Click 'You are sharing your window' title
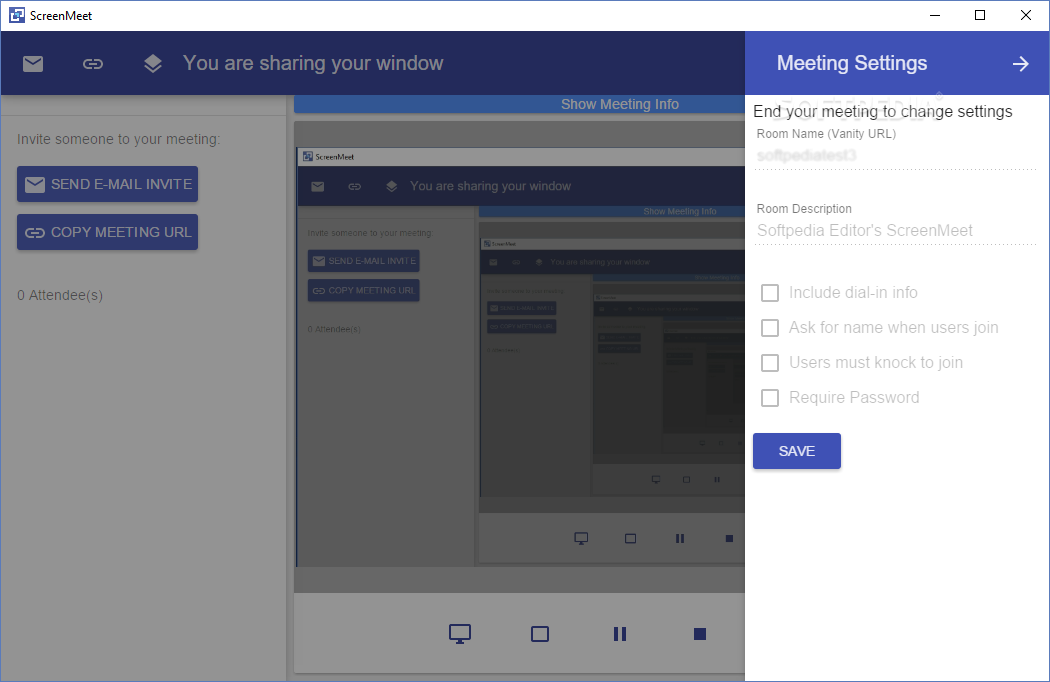Viewport: 1050px width, 682px height. tap(313, 64)
